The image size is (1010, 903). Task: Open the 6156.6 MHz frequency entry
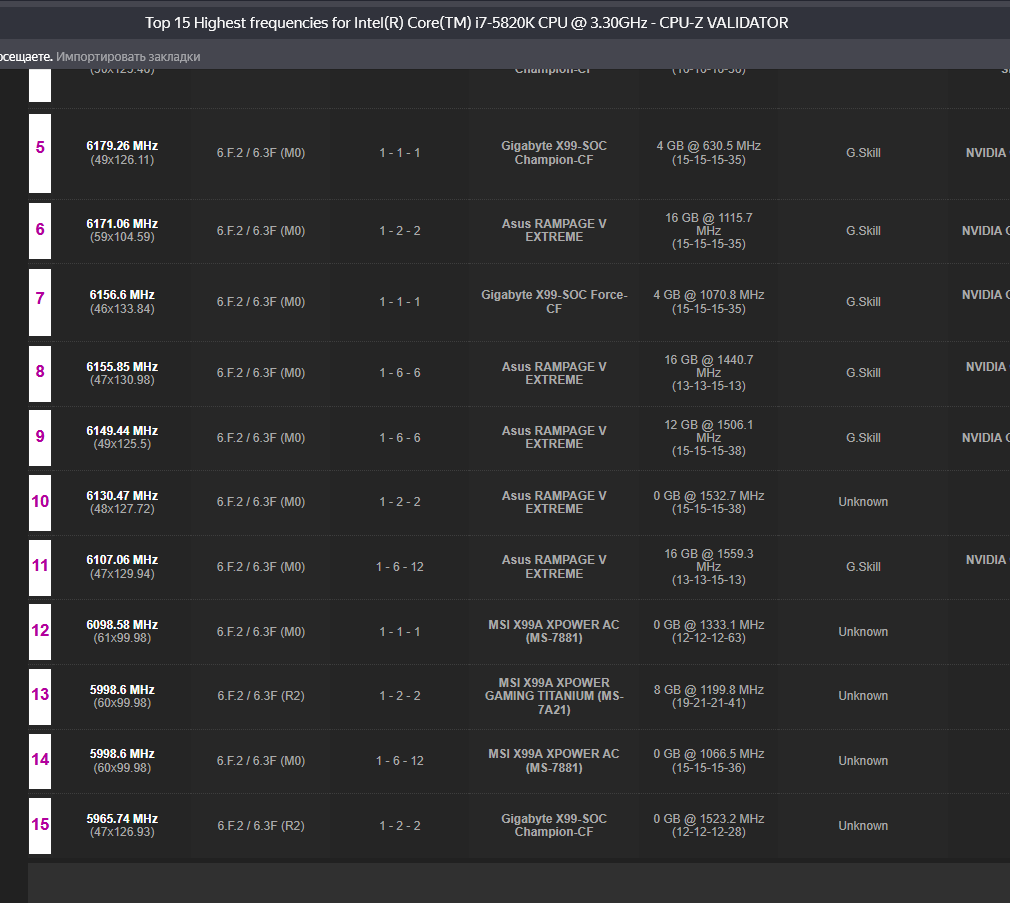[122, 294]
